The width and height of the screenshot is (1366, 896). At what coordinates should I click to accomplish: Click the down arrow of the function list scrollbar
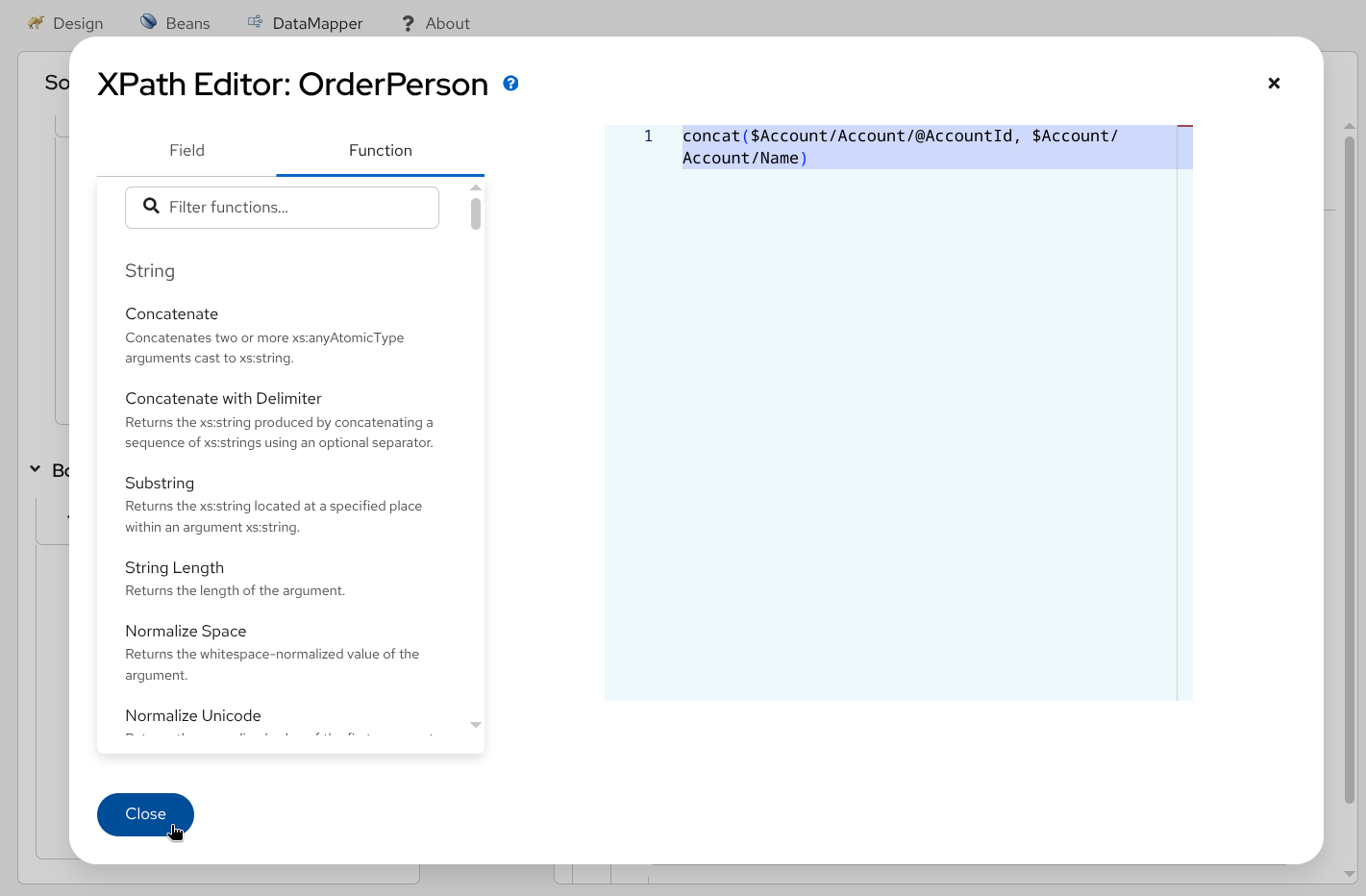tap(475, 725)
